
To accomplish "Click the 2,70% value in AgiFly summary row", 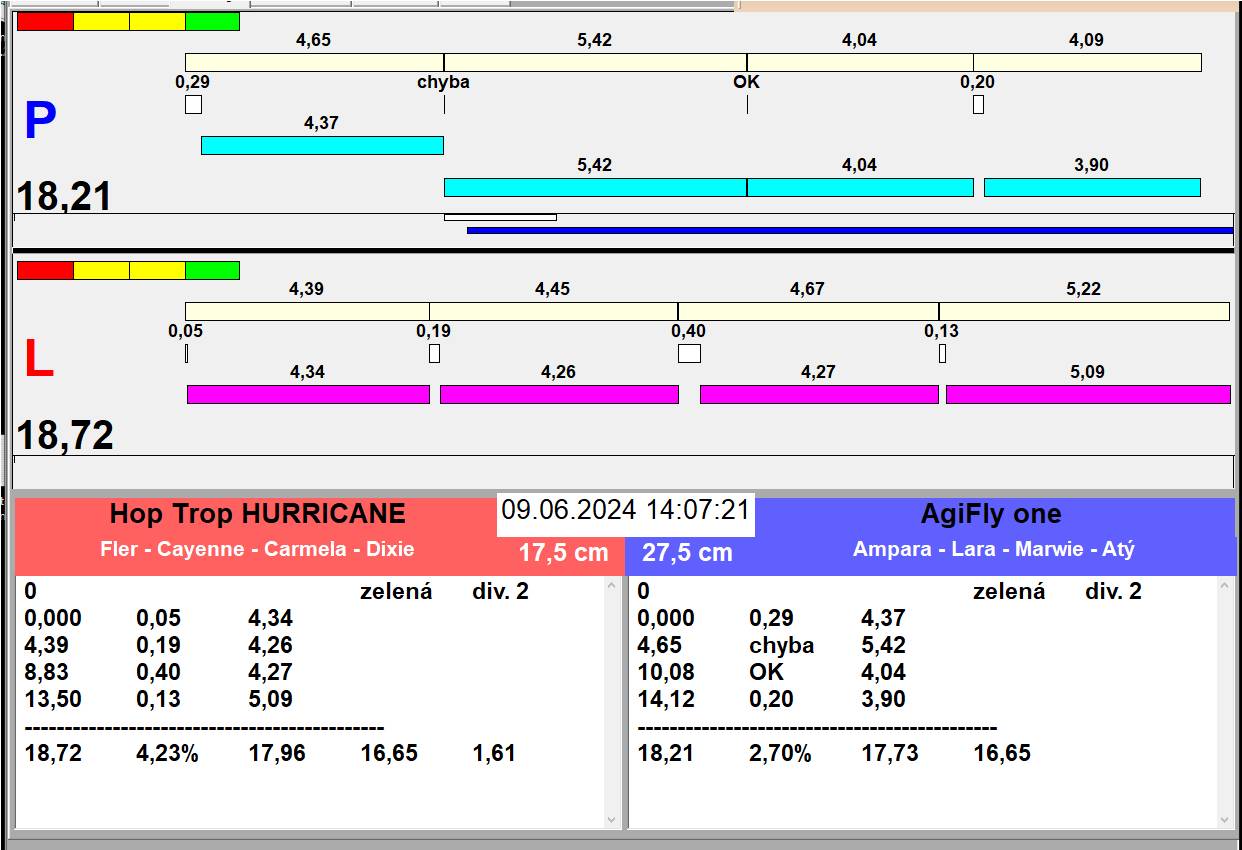I will click(x=780, y=753).
